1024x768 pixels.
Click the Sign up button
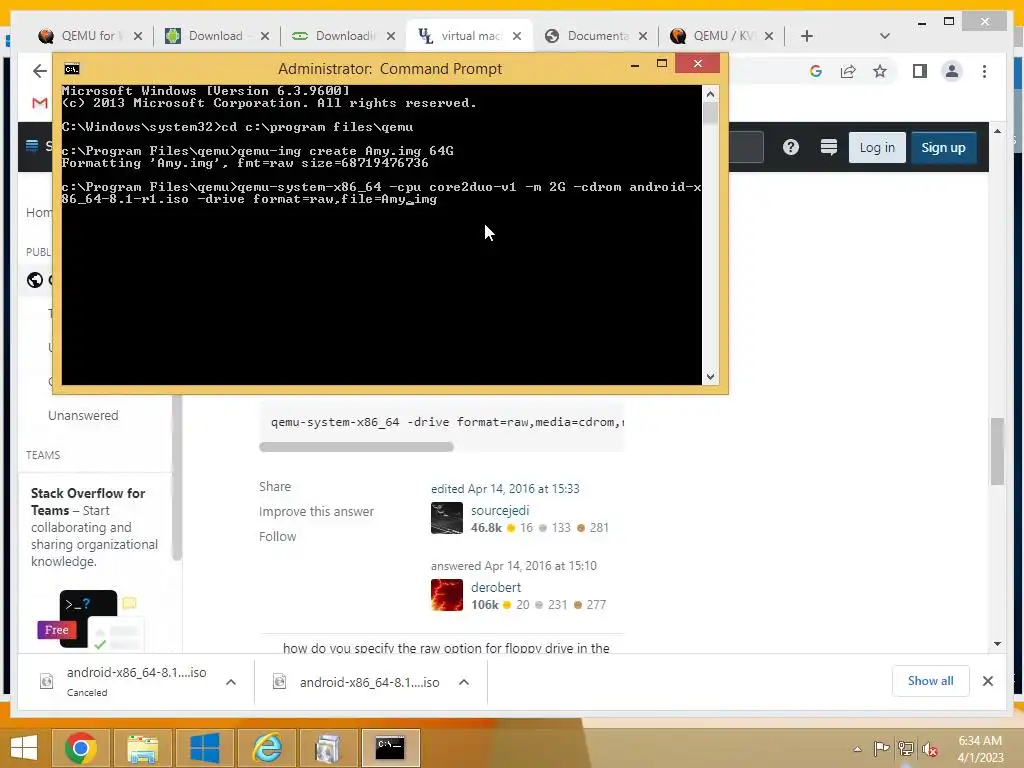943,148
